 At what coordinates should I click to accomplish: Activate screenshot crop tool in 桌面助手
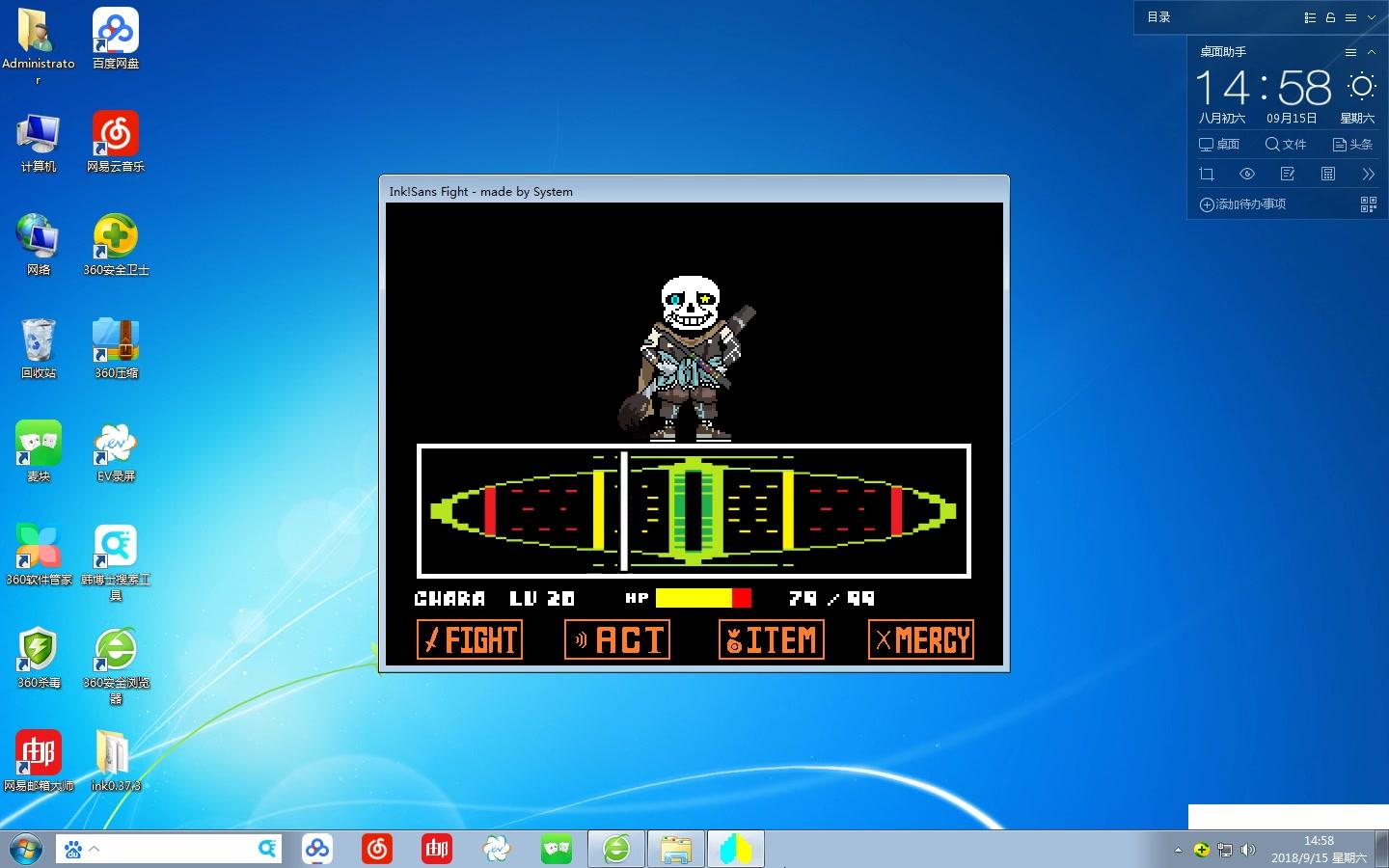(x=1207, y=174)
